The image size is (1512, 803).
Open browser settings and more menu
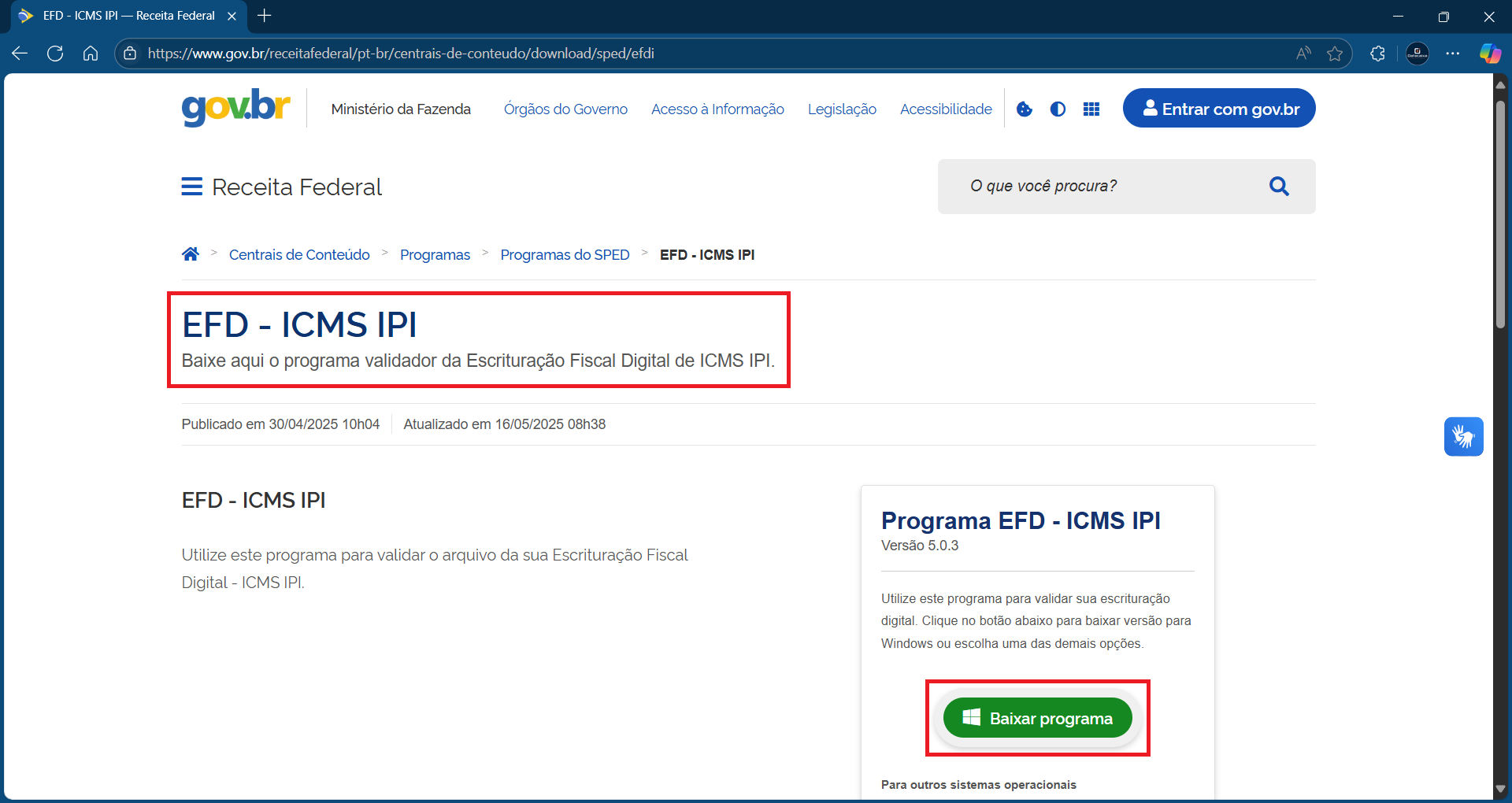point(1453,54)
